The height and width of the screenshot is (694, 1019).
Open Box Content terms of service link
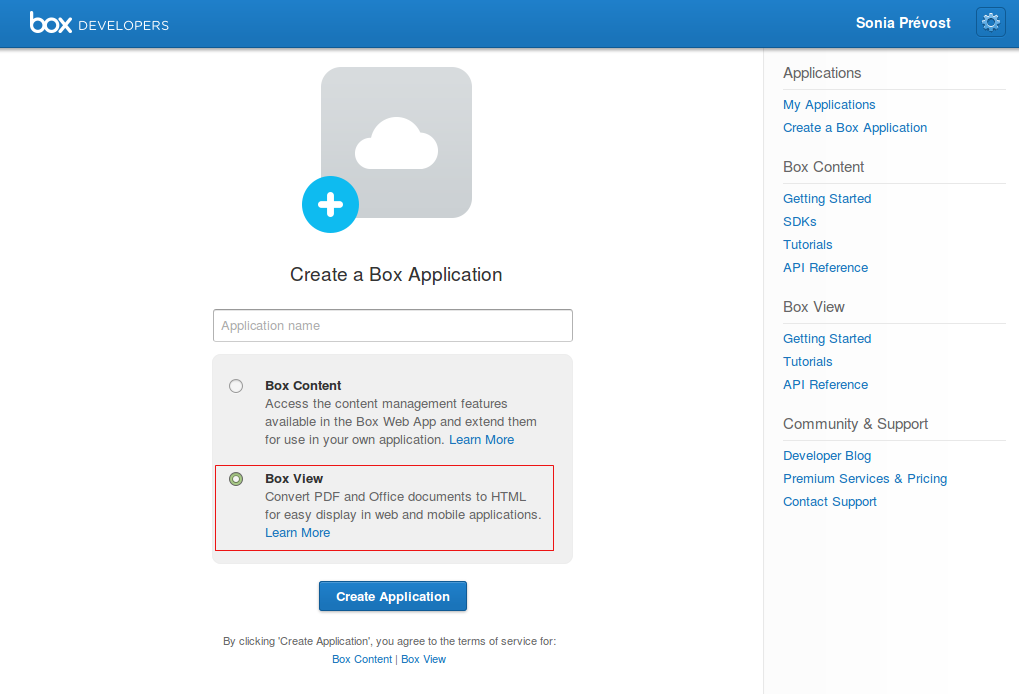click(x=362, y=659)
